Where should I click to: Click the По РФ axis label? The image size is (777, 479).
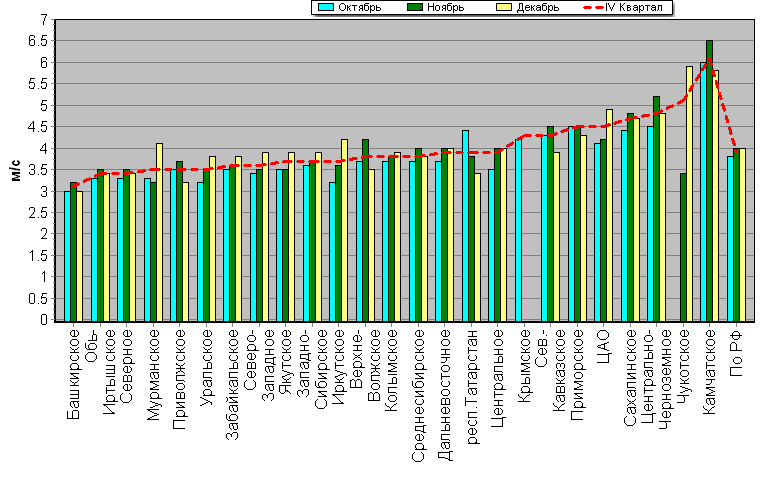click(x=736, y=352)
